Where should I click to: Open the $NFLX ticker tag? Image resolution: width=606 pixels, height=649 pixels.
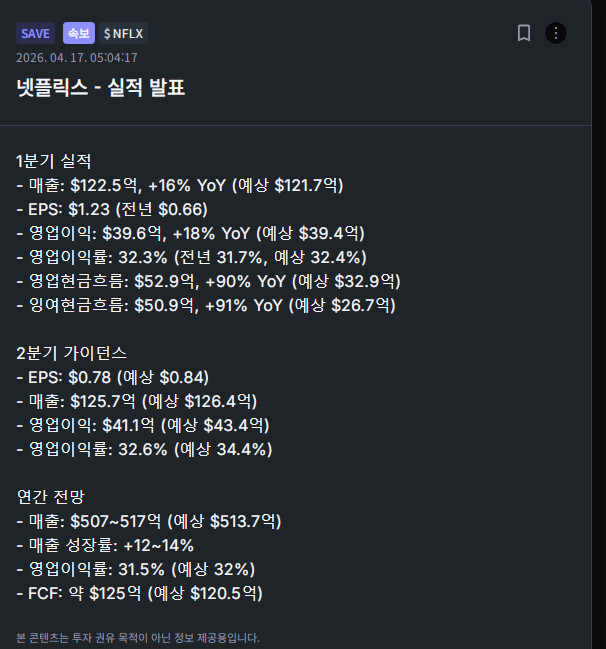124,33
